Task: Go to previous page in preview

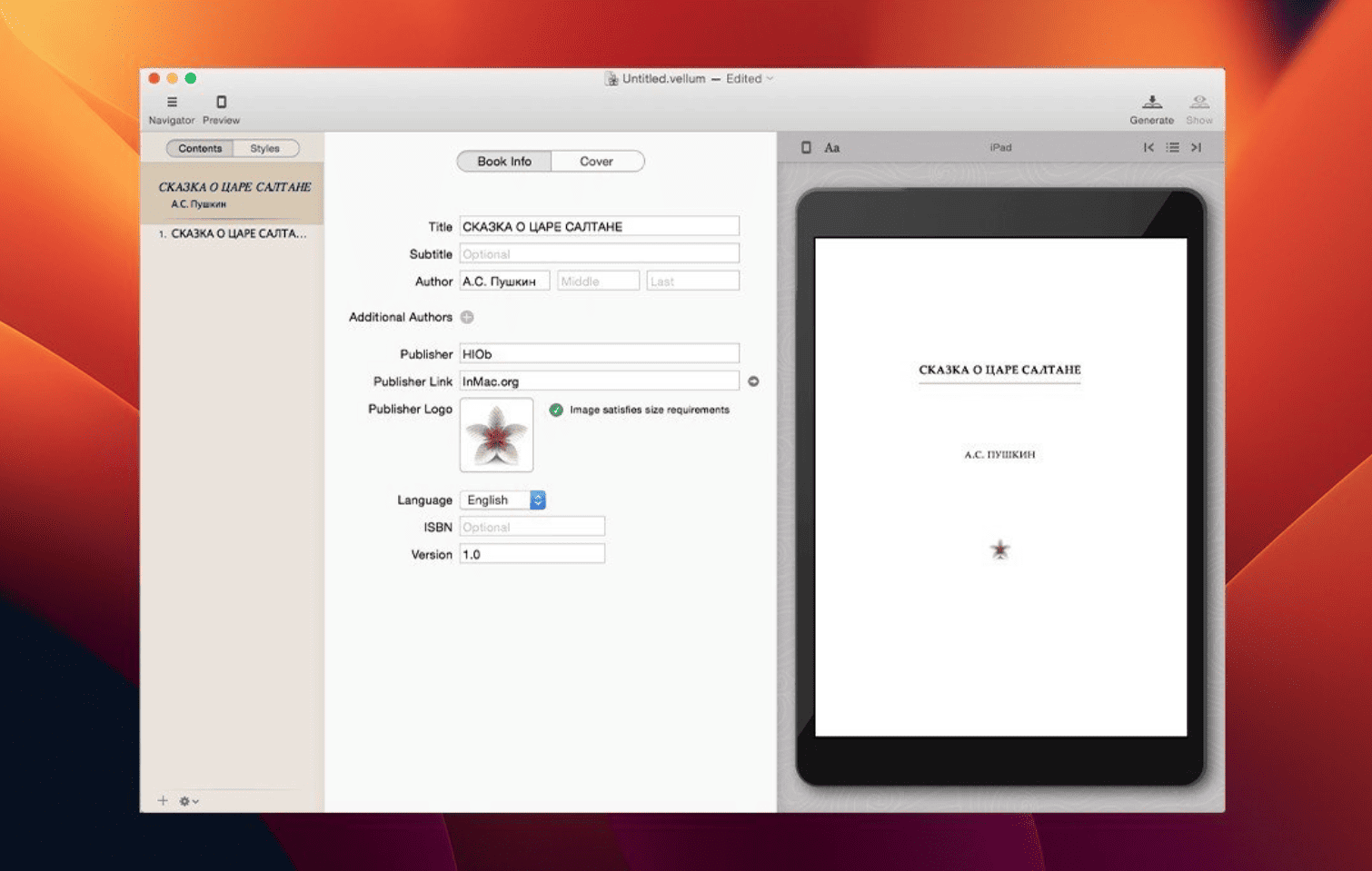Action: pos(1148,147)
